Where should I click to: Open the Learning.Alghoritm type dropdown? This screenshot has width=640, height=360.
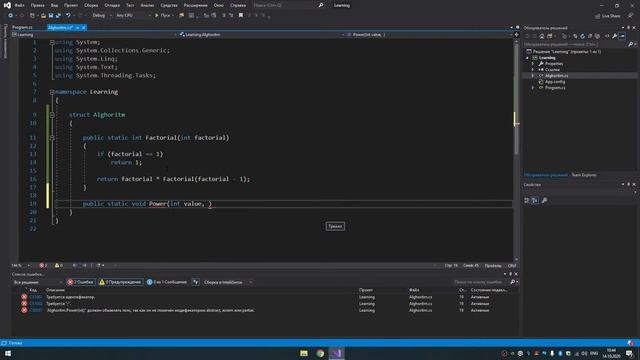261,35
